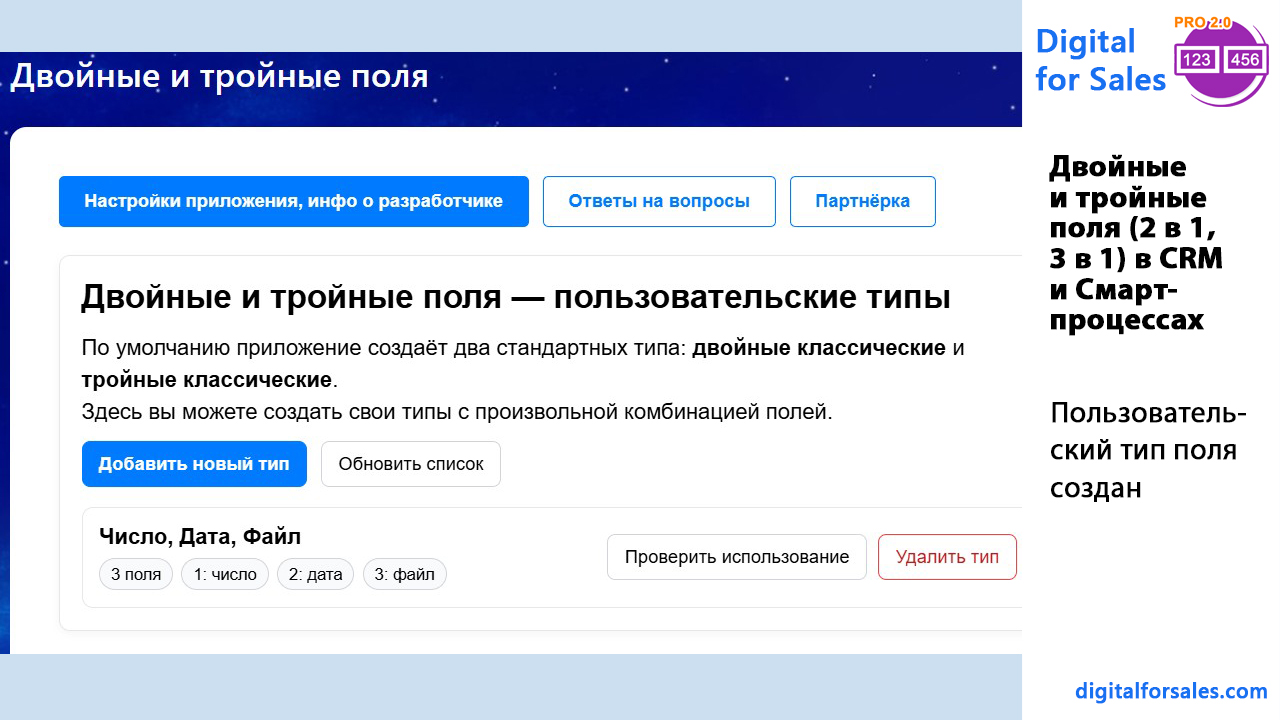The height and width of the screenshot is (720, 1280).
Task: Click the white page header Двойные и тройные поля
Action: [x=219, y=77]
